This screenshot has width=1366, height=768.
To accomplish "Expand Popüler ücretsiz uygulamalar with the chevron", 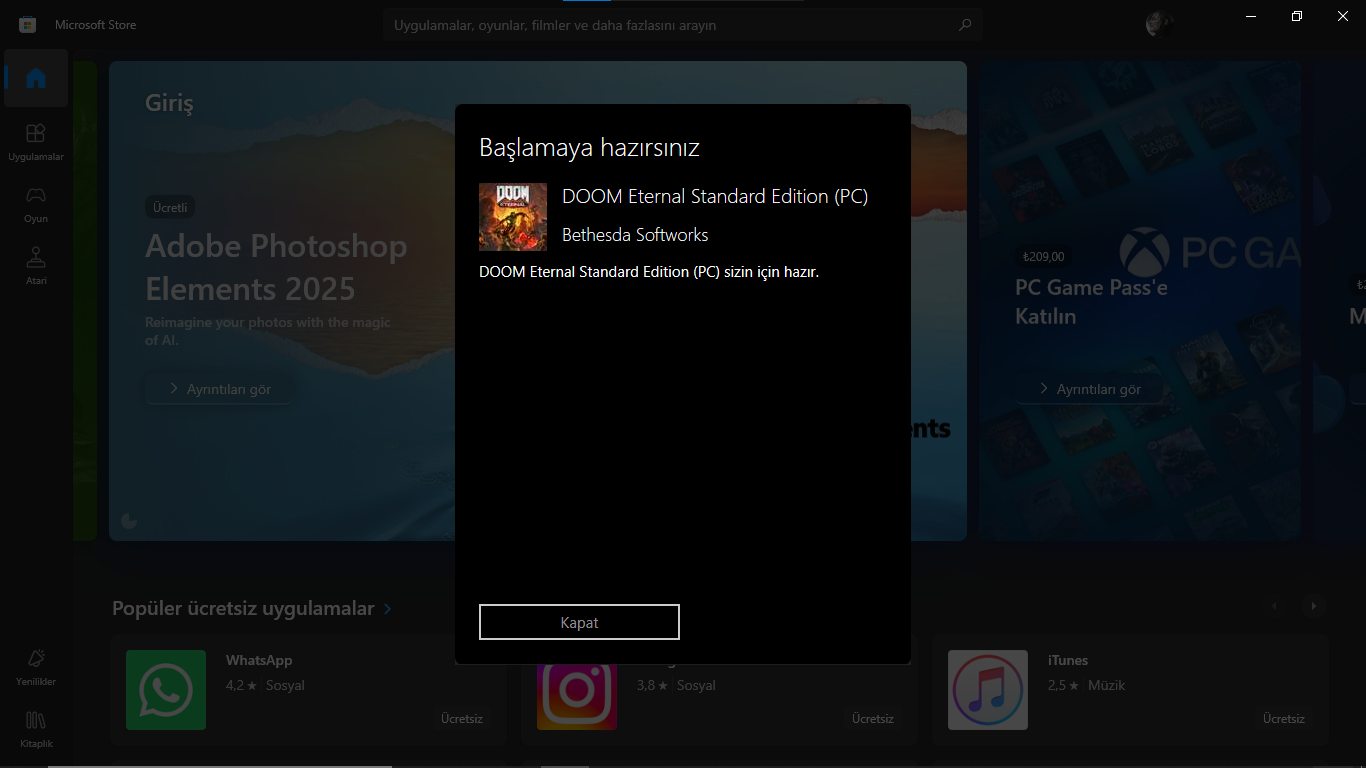I will (x=388, y=608).
